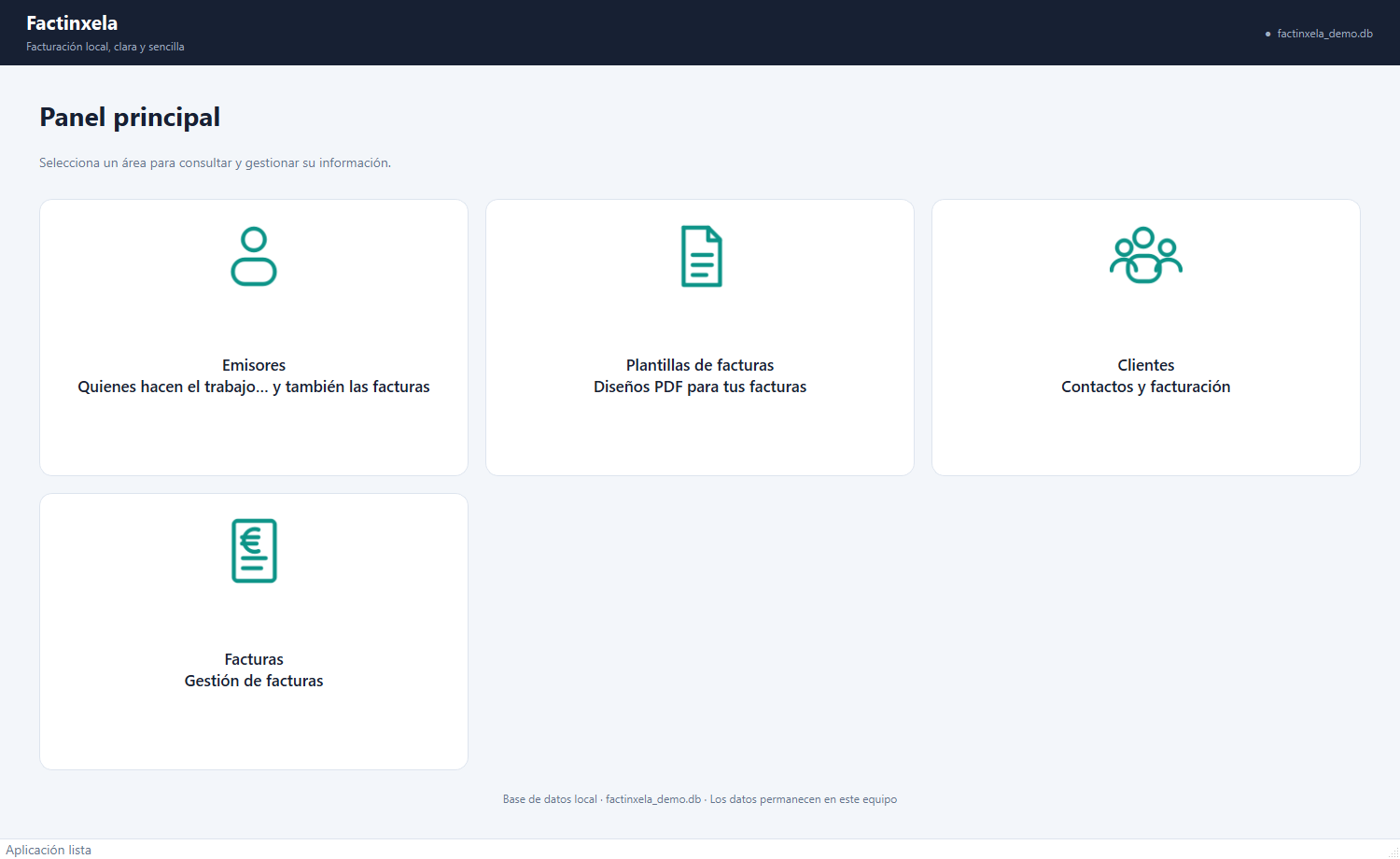Click 'Contactos y facturación' subtitle
The height and width of the screenshot is (859, 1400).
coord(1146,387)
